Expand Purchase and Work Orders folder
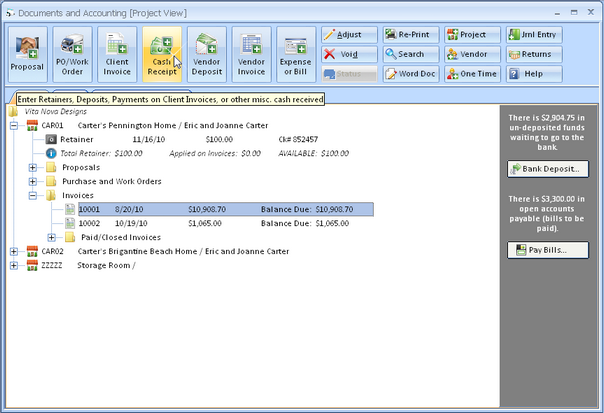This screenshot has width=604, height=413. point(33,181)
